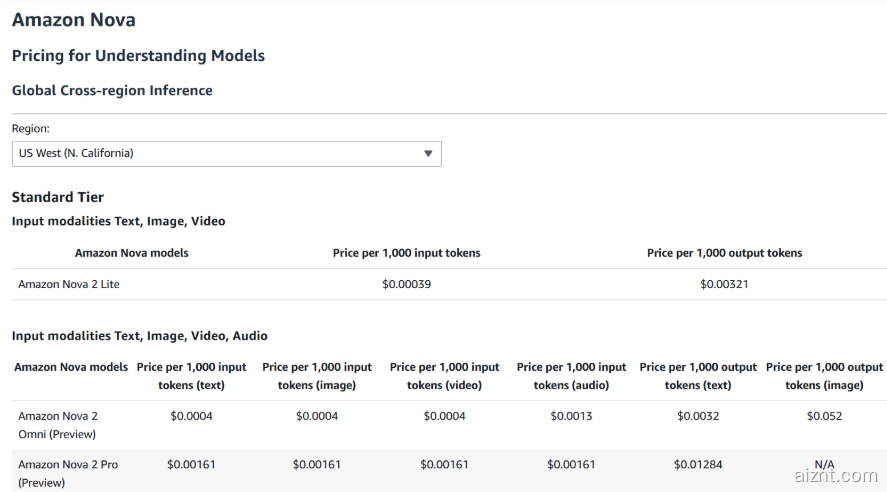Click the first table's input tokens column header

(406, 253)
